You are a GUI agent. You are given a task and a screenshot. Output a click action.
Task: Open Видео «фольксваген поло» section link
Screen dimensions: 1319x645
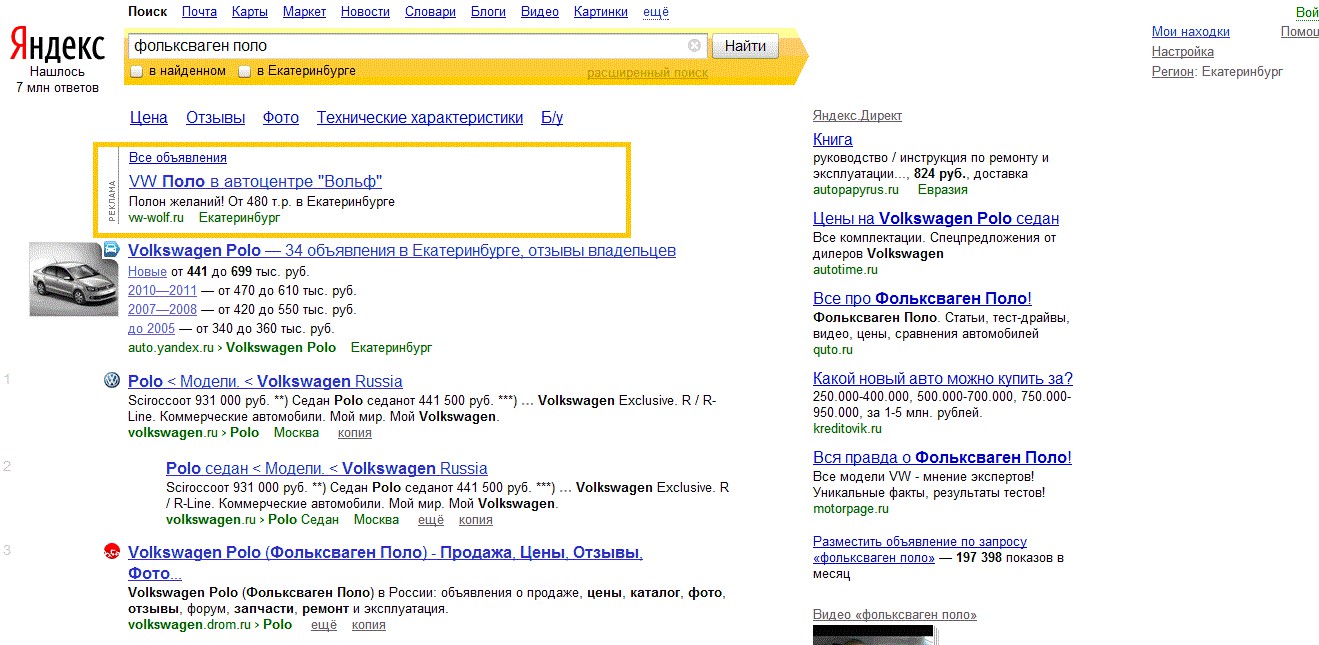(895, 614)
